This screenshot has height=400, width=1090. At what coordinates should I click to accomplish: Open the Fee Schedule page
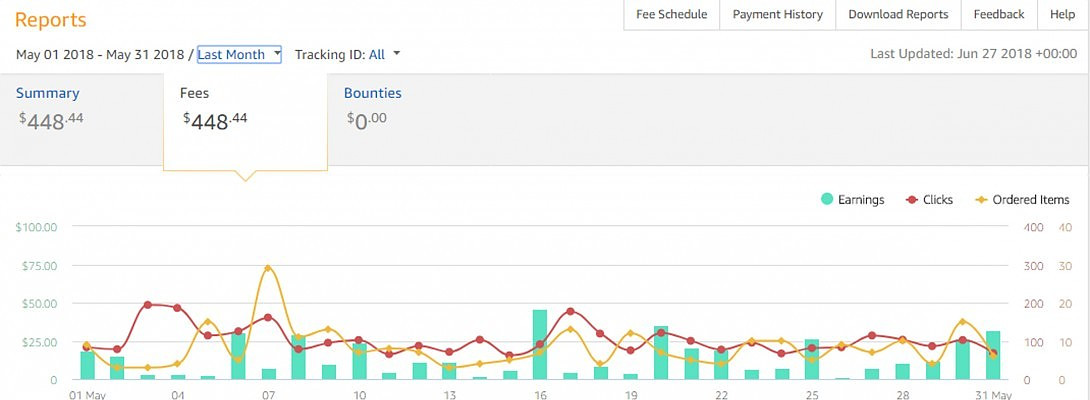(671, 15)
